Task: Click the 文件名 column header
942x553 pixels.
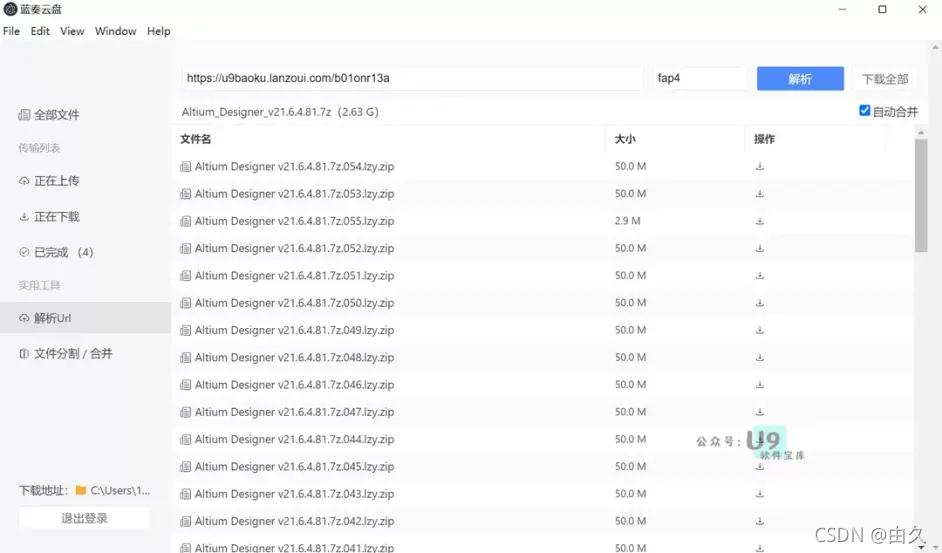Action: coord(196,139)
